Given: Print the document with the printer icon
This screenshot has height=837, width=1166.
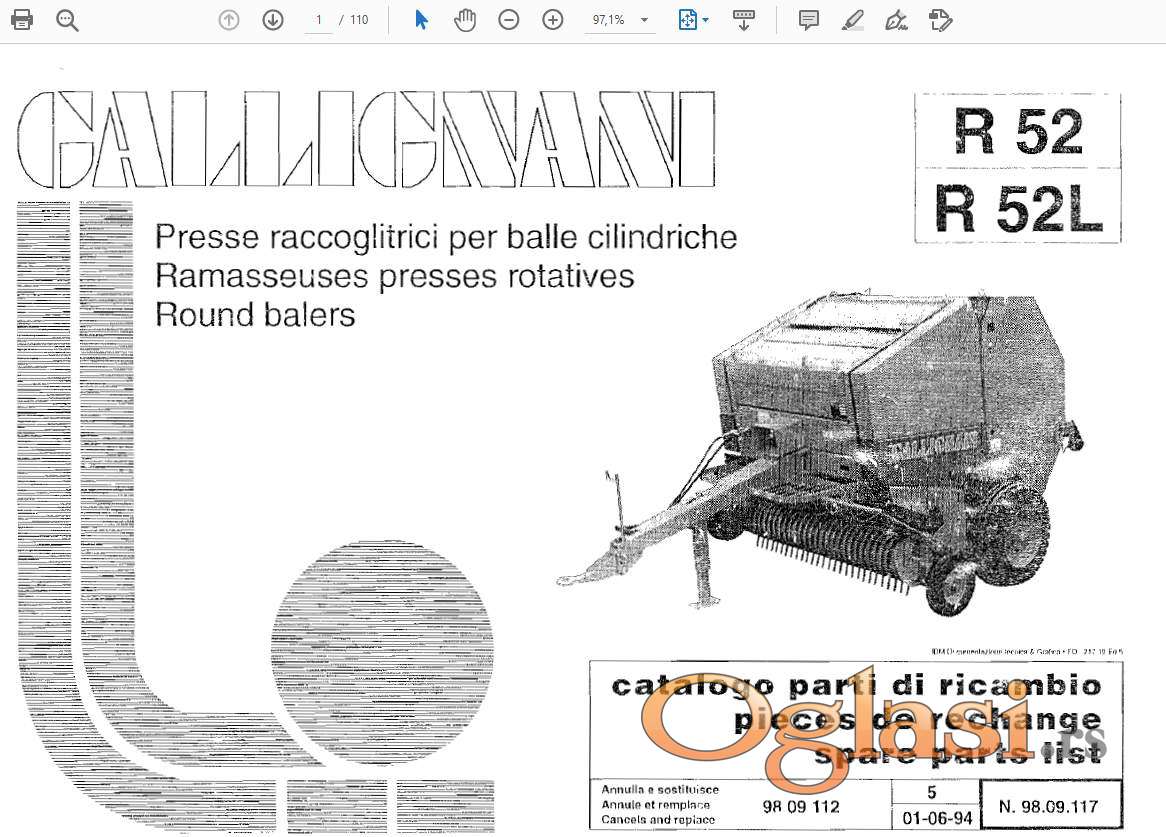Looking at the screenshot, I should click(22, 20).
